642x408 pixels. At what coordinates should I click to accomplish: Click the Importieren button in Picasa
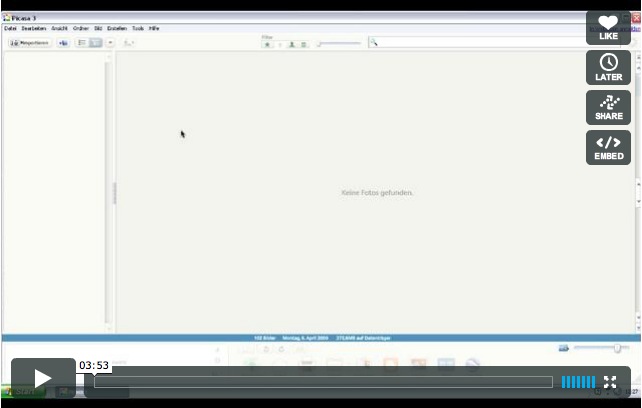click(x=30, y=43)
